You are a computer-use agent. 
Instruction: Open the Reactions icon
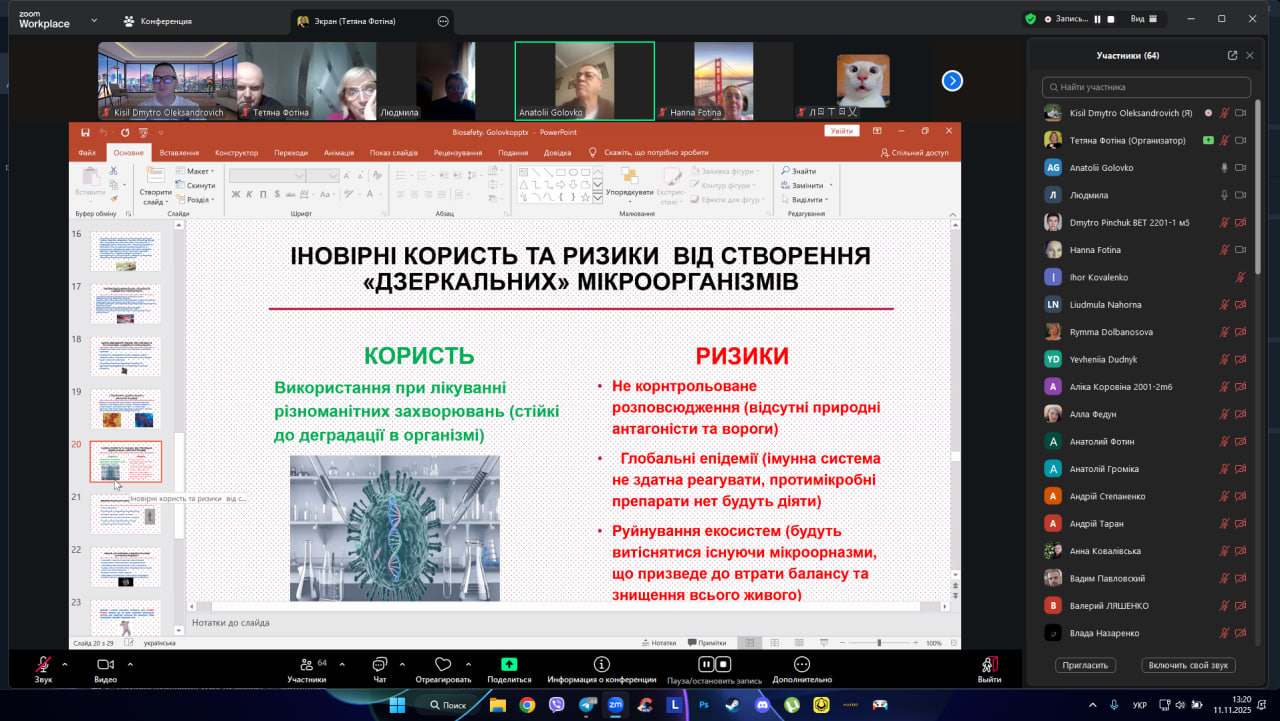click(443, 665)
